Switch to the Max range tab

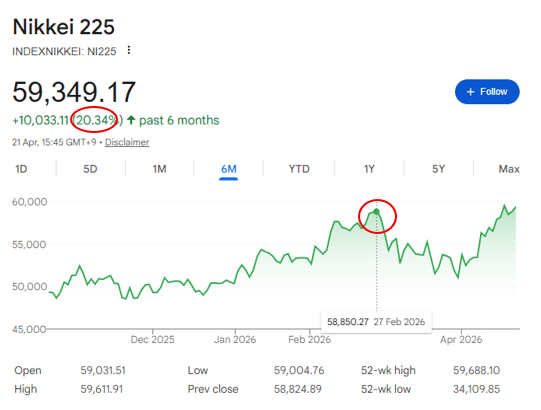click(x=509, y=169)
